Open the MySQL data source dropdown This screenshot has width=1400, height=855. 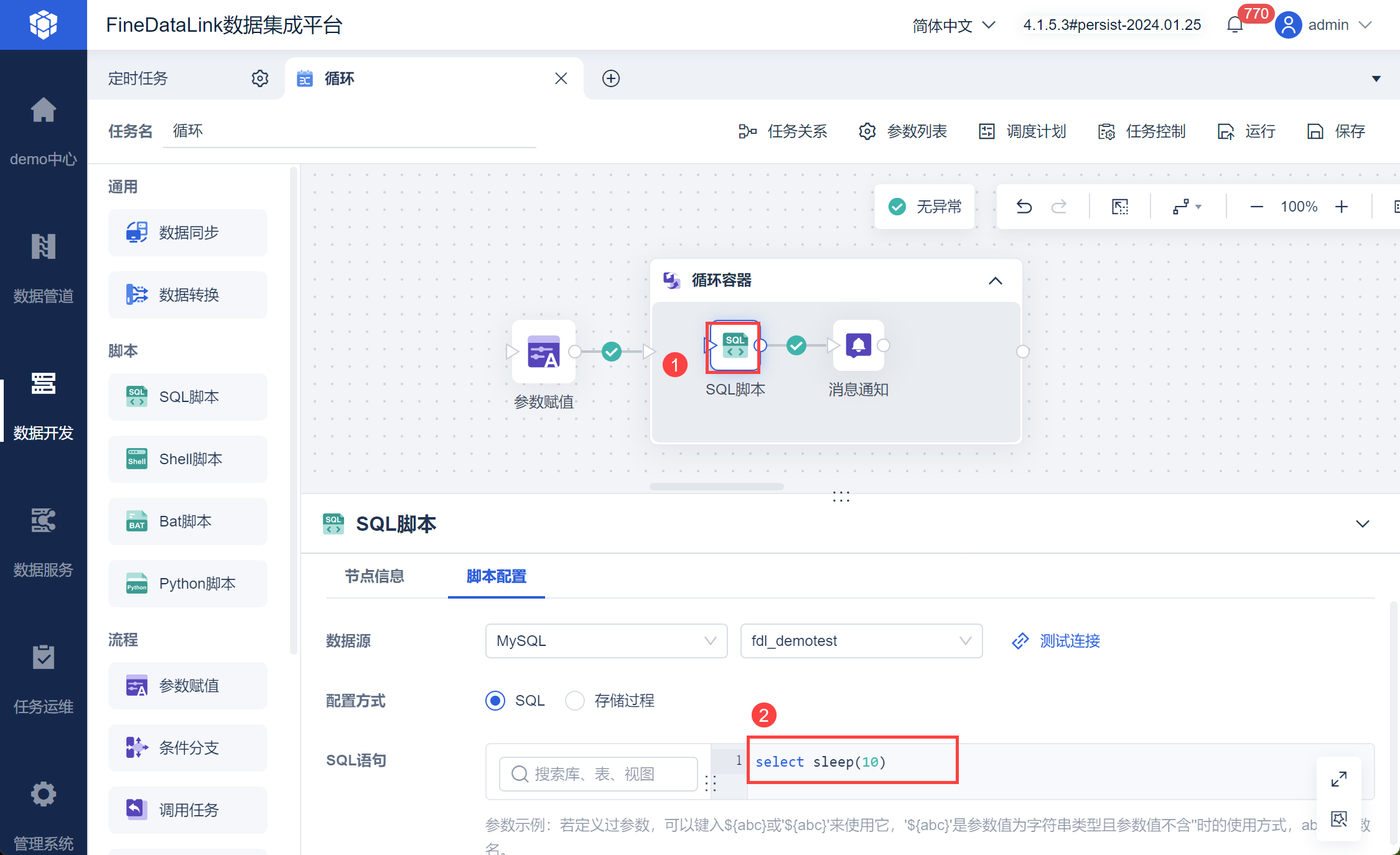(x=605, y=641)
